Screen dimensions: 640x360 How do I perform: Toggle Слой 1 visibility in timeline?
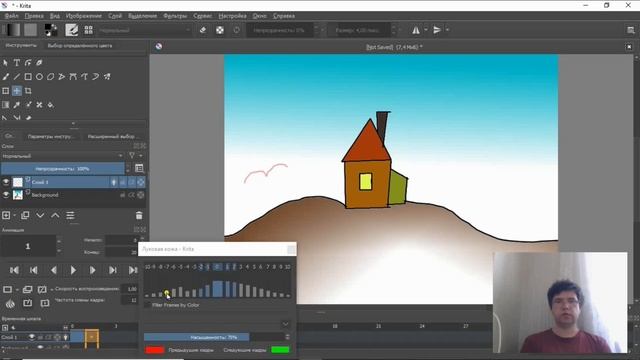coord(31,337)
